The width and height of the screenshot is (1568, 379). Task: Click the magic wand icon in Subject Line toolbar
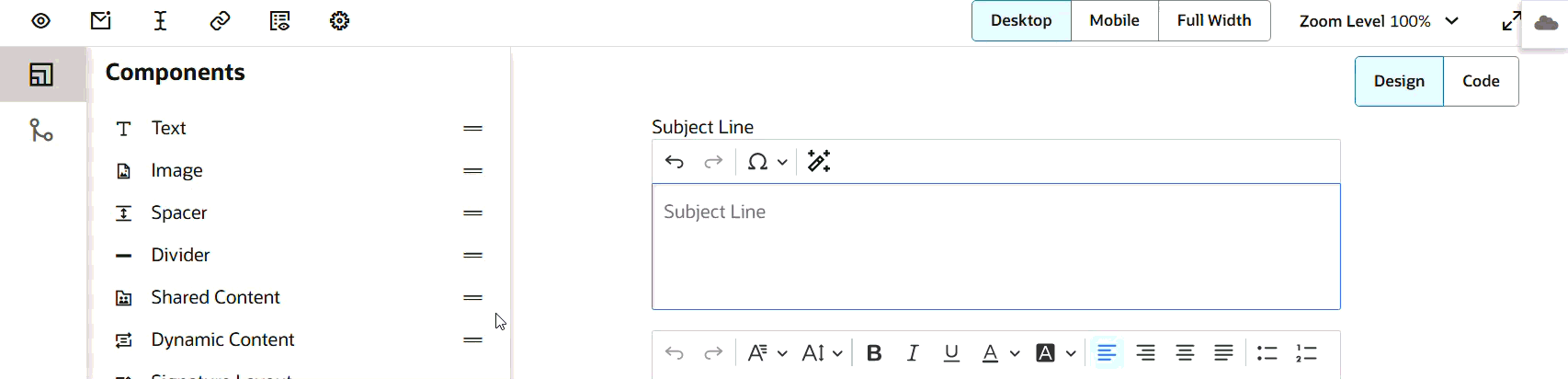[818, 162]
